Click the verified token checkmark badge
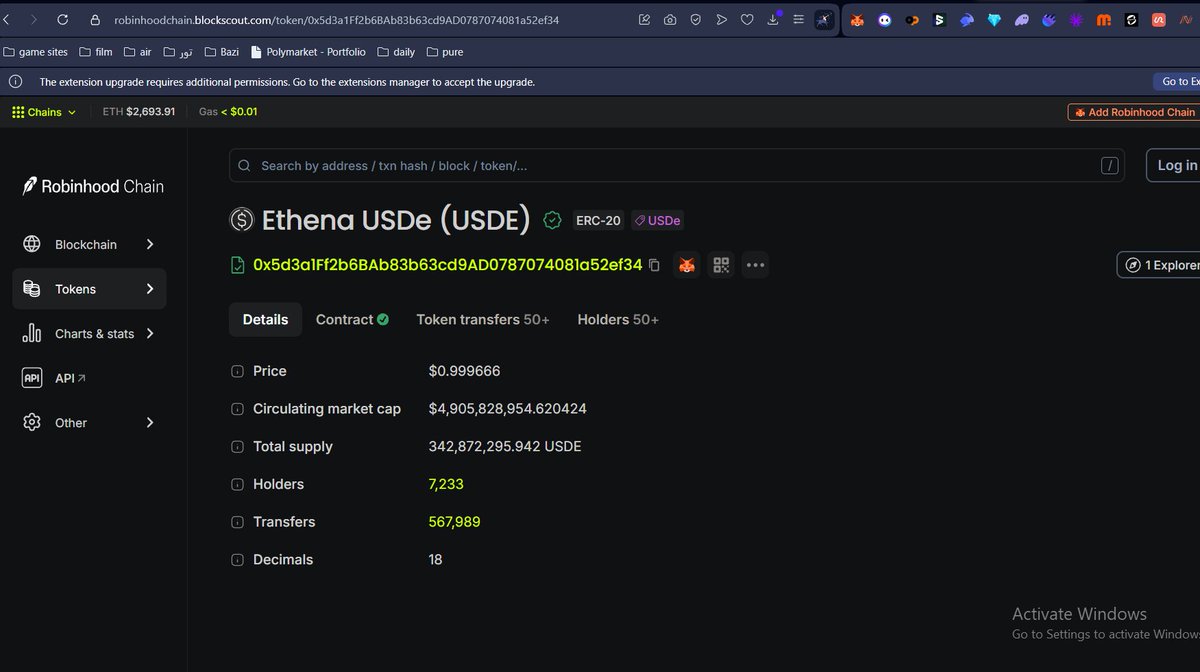Screen dimensions: 1200x672 552,220
